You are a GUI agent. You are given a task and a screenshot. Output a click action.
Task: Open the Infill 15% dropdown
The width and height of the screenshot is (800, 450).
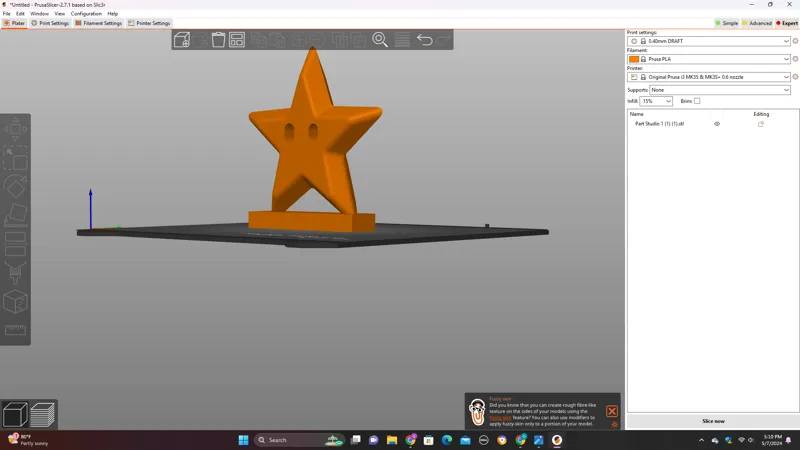[x=656, y=101]
